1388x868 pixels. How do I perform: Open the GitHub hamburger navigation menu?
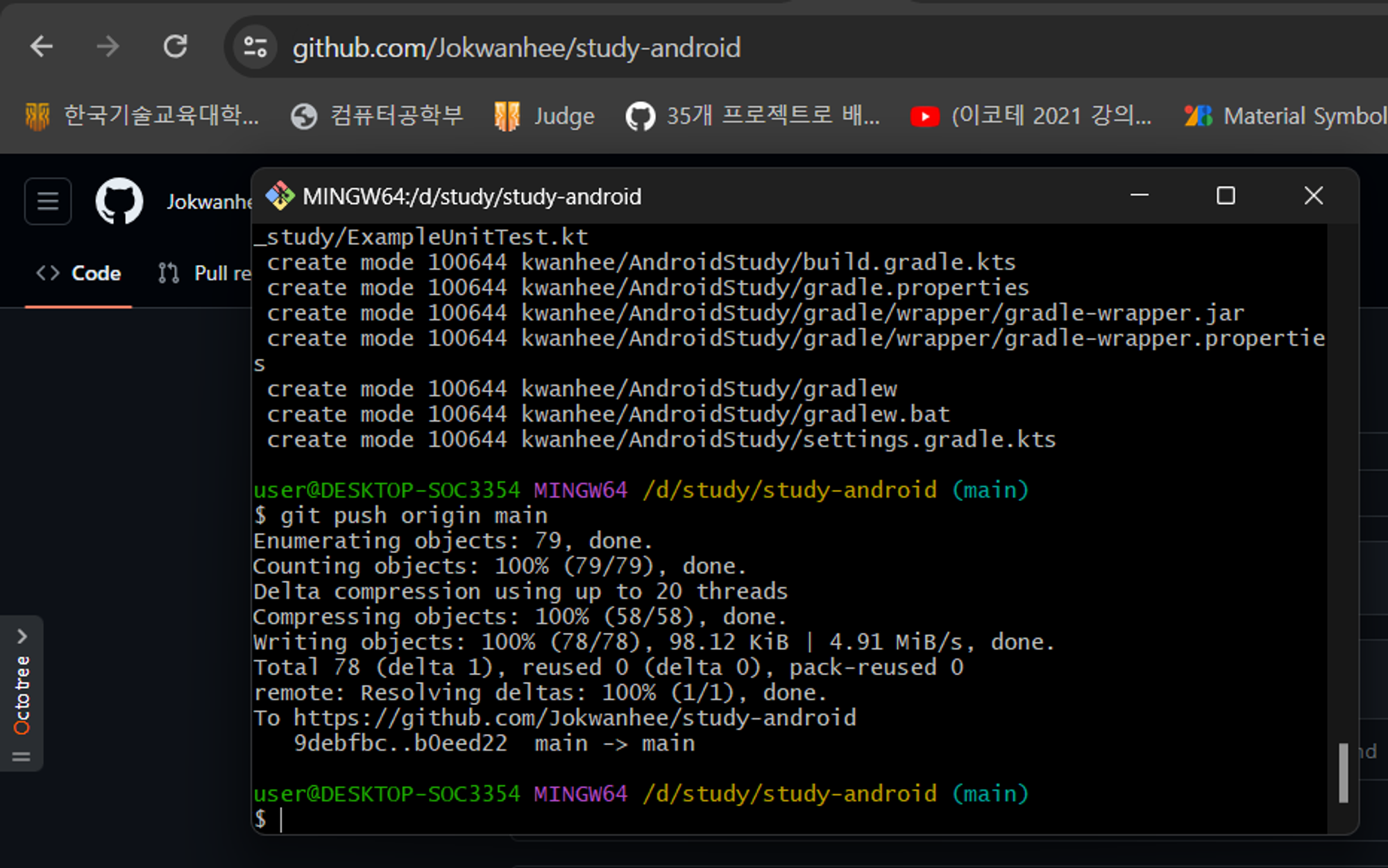(x=48, y=201)
